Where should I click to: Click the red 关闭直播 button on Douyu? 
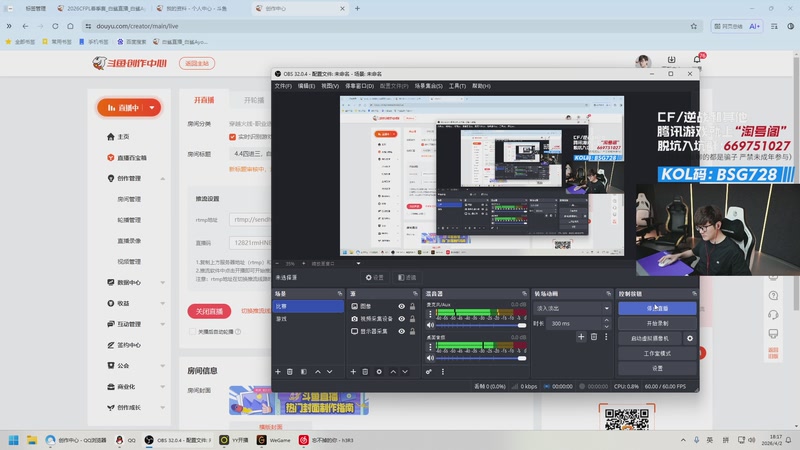pos(209,311)
